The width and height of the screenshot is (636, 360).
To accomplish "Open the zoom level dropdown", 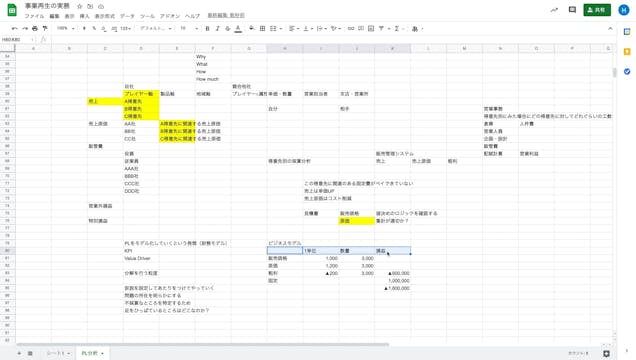I will click(x=66, y=28).
